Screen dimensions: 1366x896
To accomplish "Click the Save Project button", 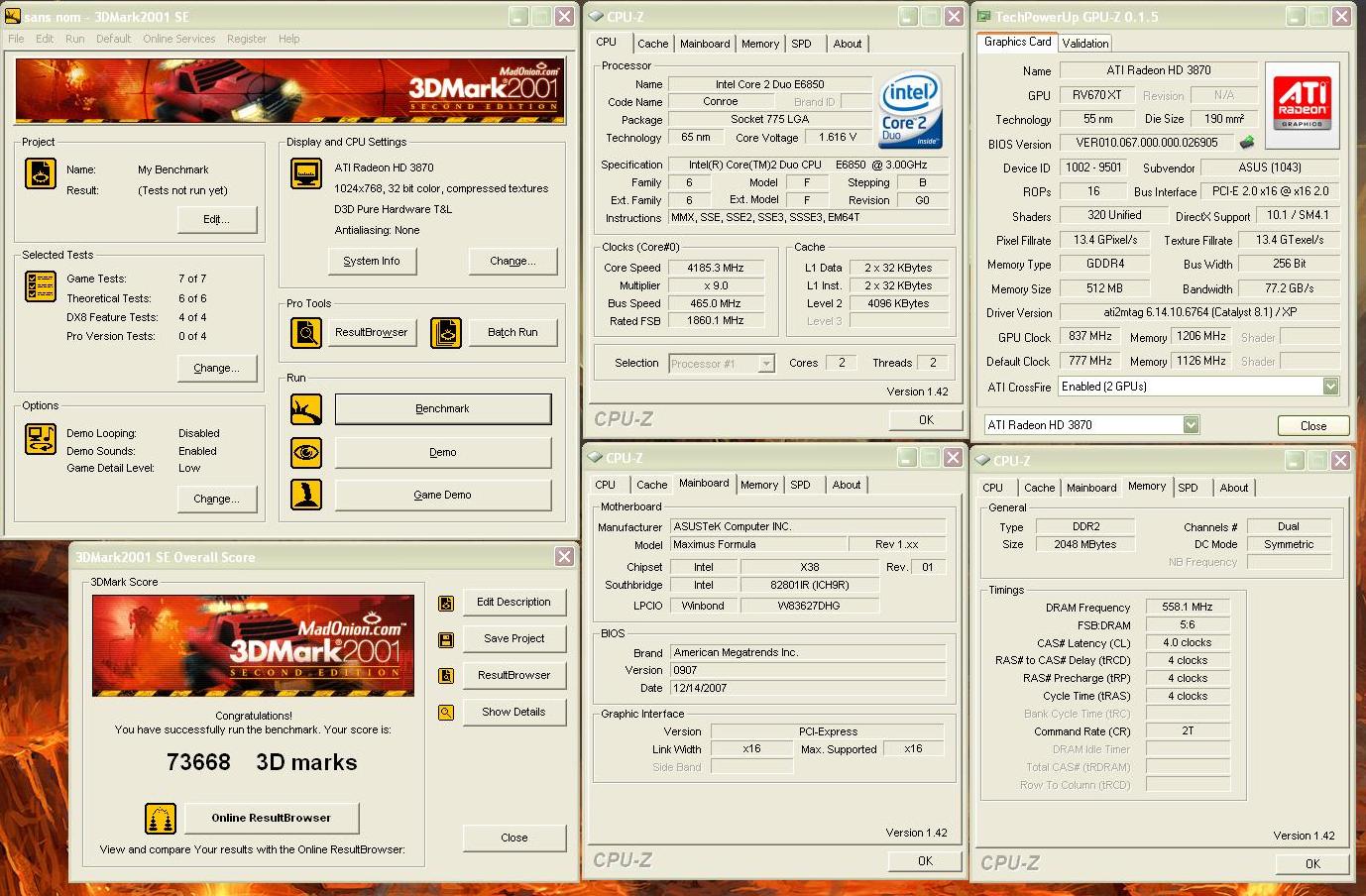I will [x=513, y=638].
